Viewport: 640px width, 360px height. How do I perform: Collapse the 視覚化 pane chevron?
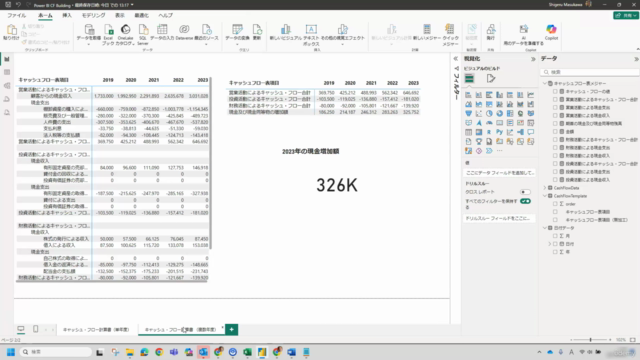pyautogui.click(x=533, y=59)
